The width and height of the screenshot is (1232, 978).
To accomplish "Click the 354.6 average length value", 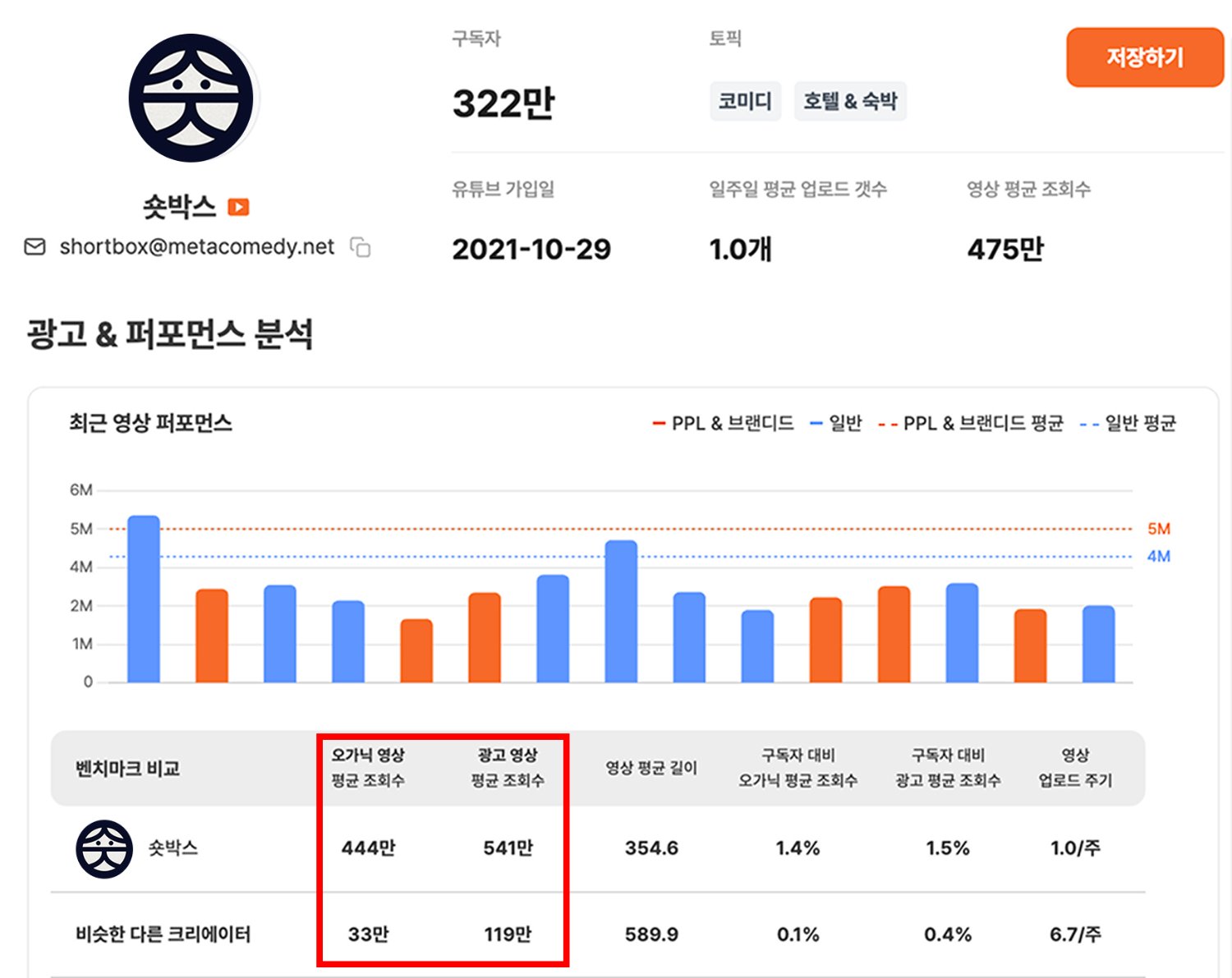I will [x=651, y=848].
